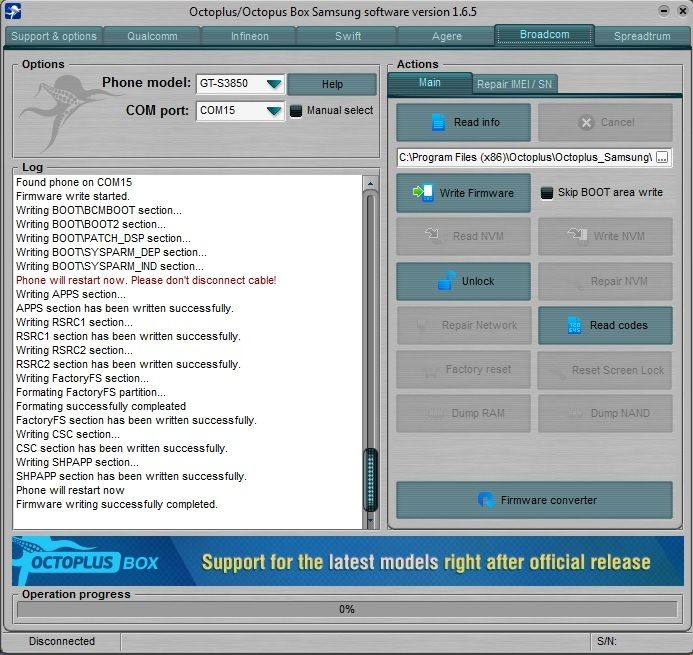This screenshot has height=655, width=693.
Task: Click the Octoplus Box logo banner
Action: (86, 561)
